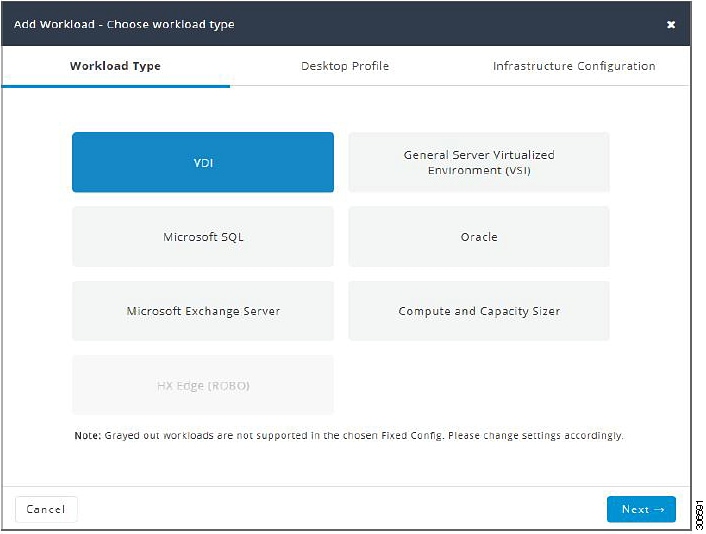Switch to the Workload Type tab
Viewport: 706px width, 534px height.
pos(115,66)
